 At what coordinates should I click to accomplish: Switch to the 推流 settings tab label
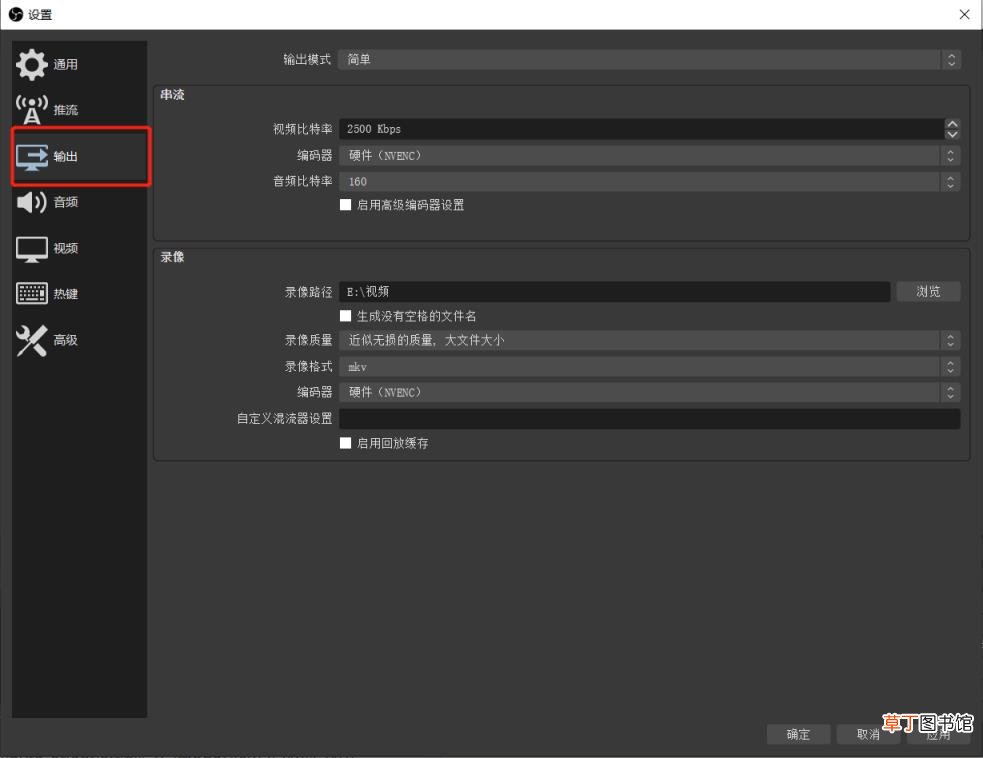pyautogui.click(x=65, y=110)
